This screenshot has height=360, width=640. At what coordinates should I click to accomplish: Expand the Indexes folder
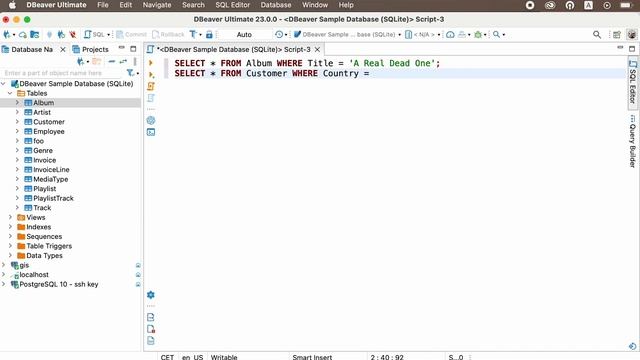(10, 227)
